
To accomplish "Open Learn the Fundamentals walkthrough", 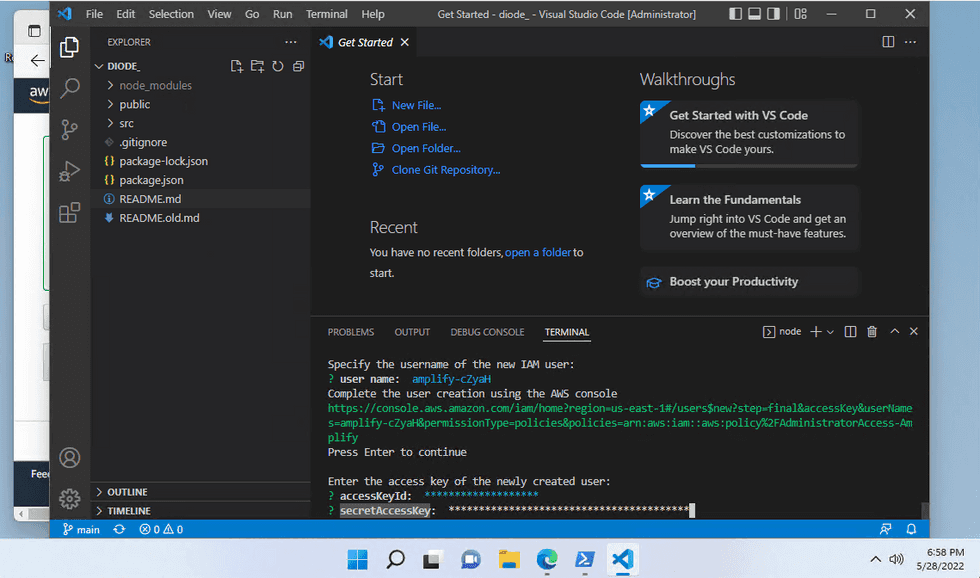I will (749, 217).
